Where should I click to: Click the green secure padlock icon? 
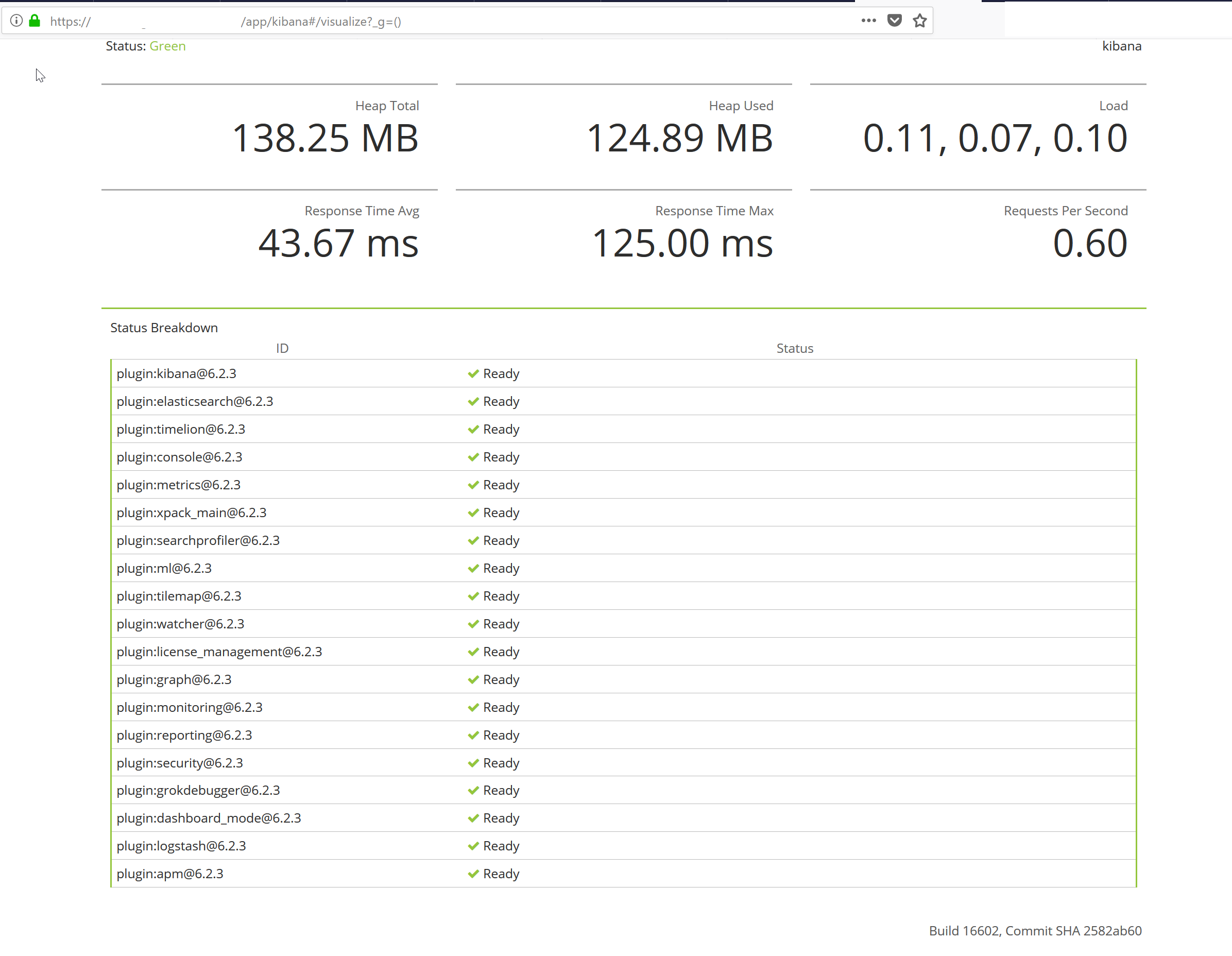pyautogui.click(x=35, y=21)
